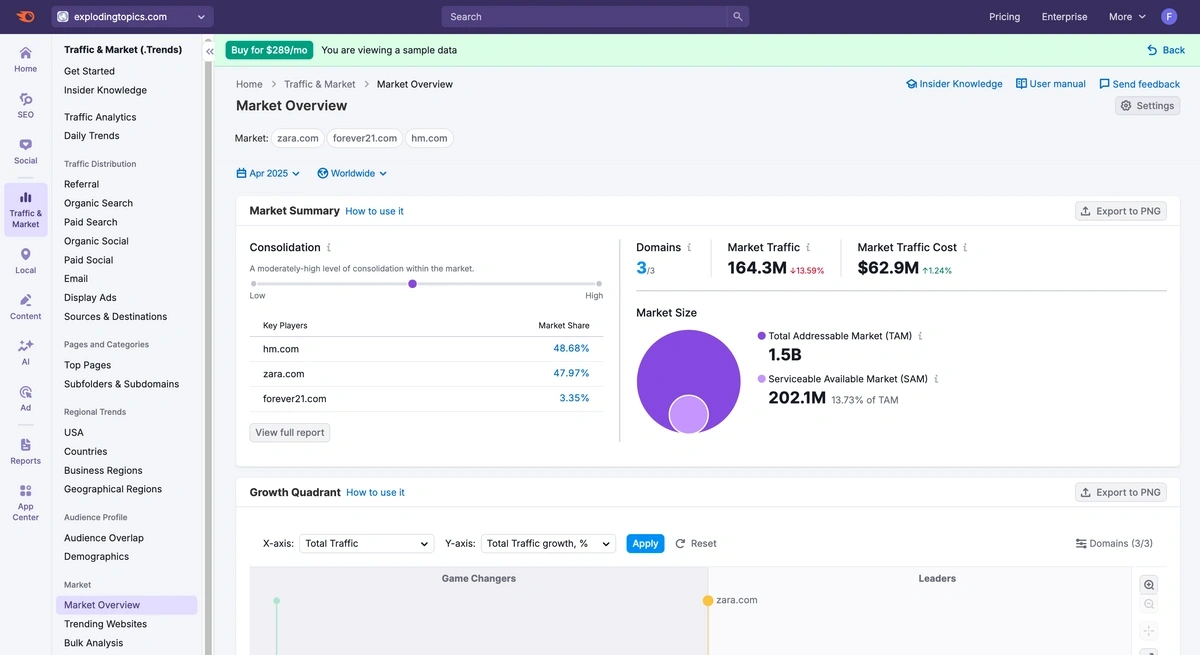The height and width of the screenshot is (655, 1200).
Task: Click the Back link
Action: [1166, 50]
